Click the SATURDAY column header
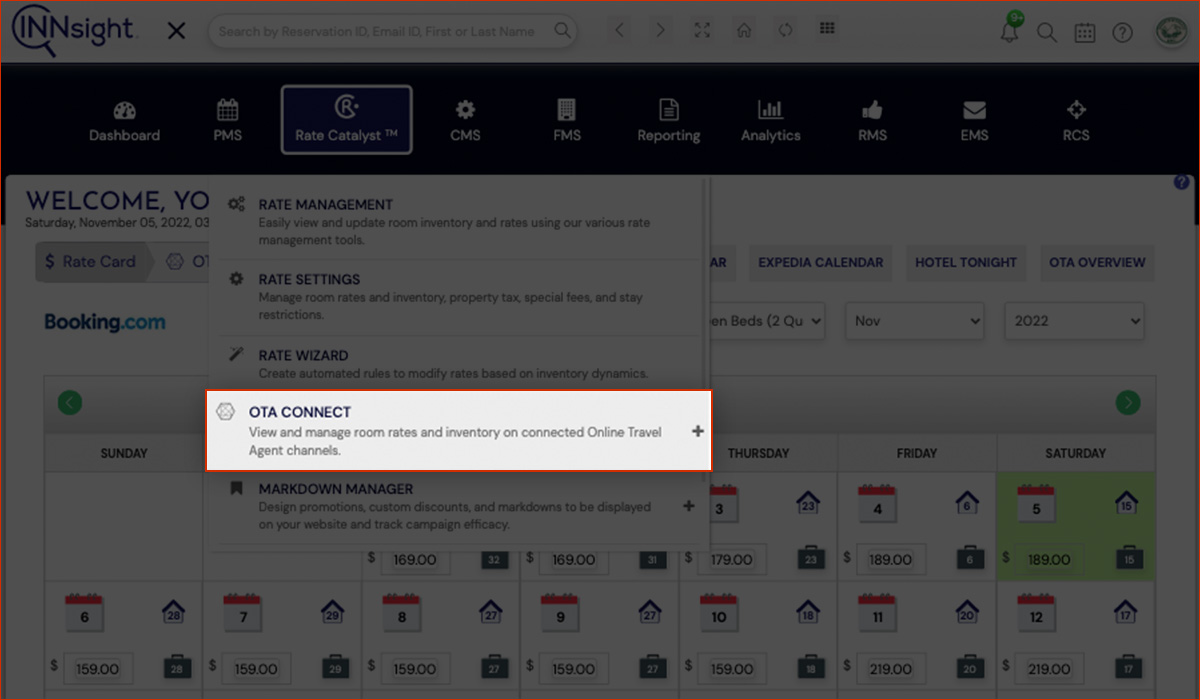The width and height of the screenshot is (1200, 700). click(1075, 453)
